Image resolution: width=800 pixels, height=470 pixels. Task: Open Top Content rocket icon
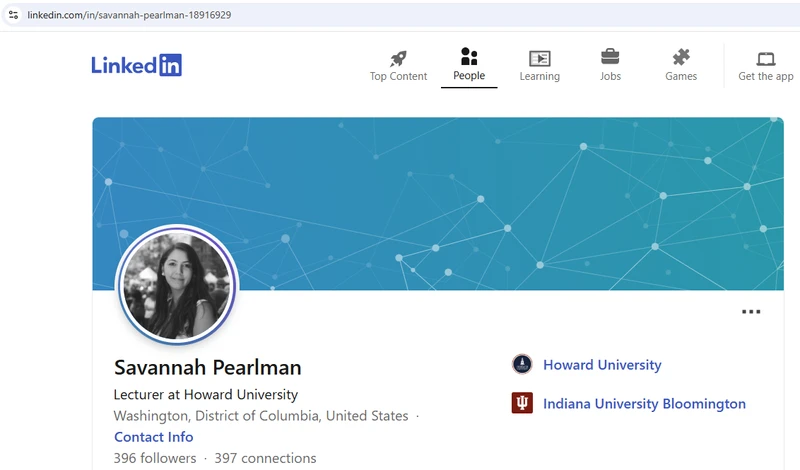(398, 59)
